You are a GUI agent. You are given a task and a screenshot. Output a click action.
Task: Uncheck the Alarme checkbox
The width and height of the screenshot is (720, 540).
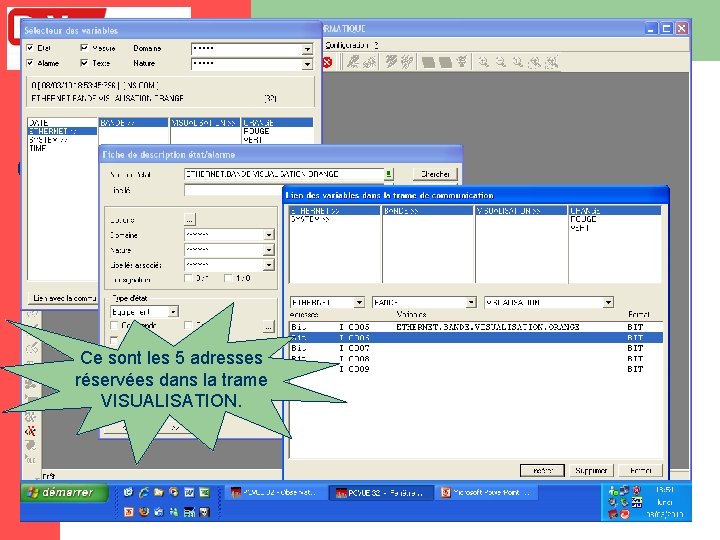coord(30,63)
